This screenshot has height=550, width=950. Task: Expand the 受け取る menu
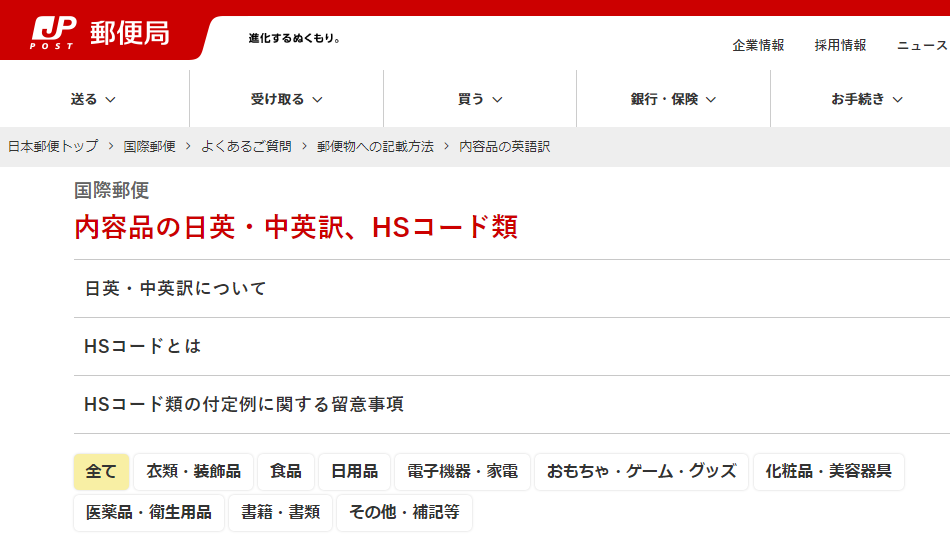(287, 99)
